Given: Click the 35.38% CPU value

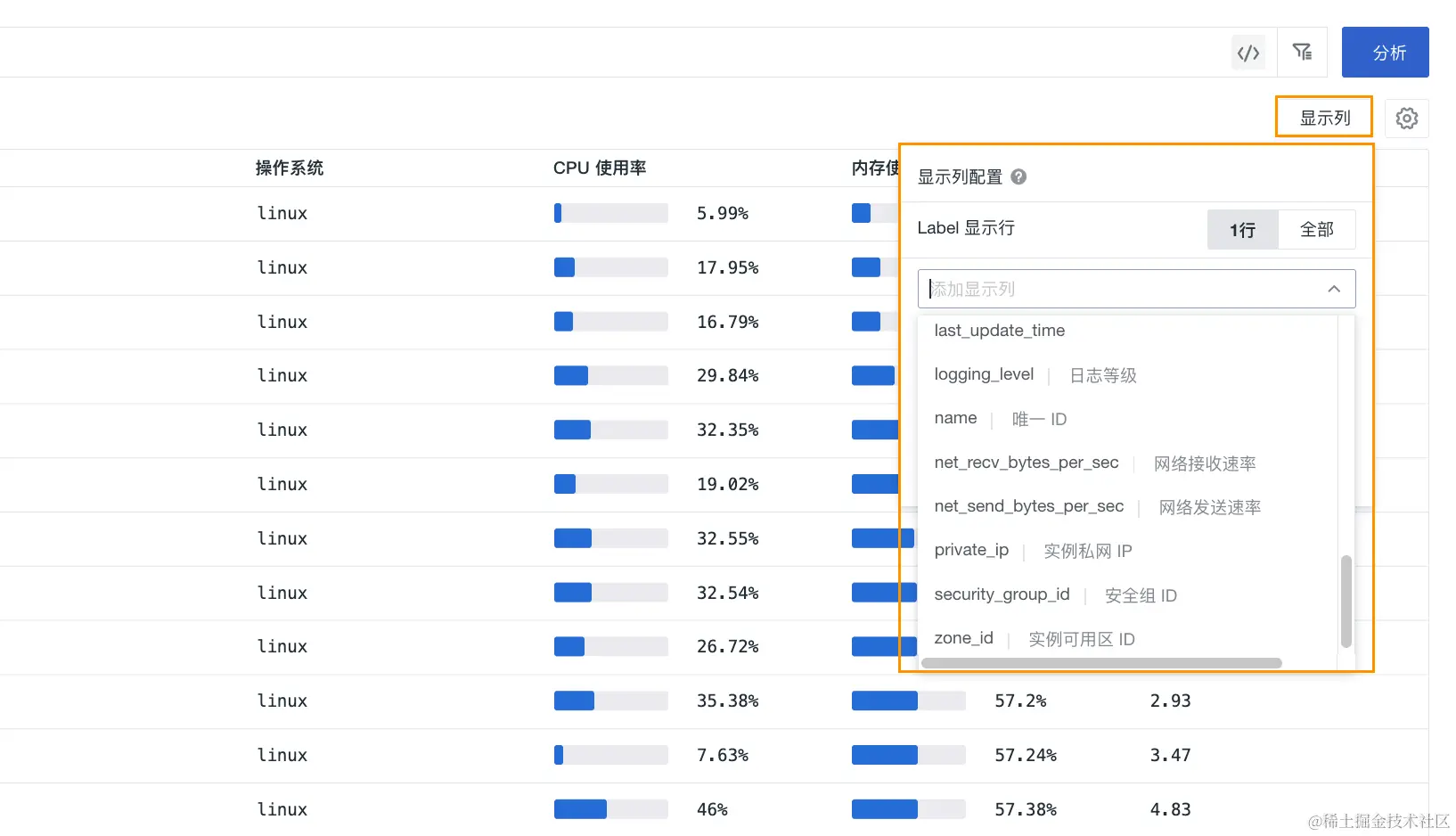Looking at the screenshot, I should (x=728, y=701).
